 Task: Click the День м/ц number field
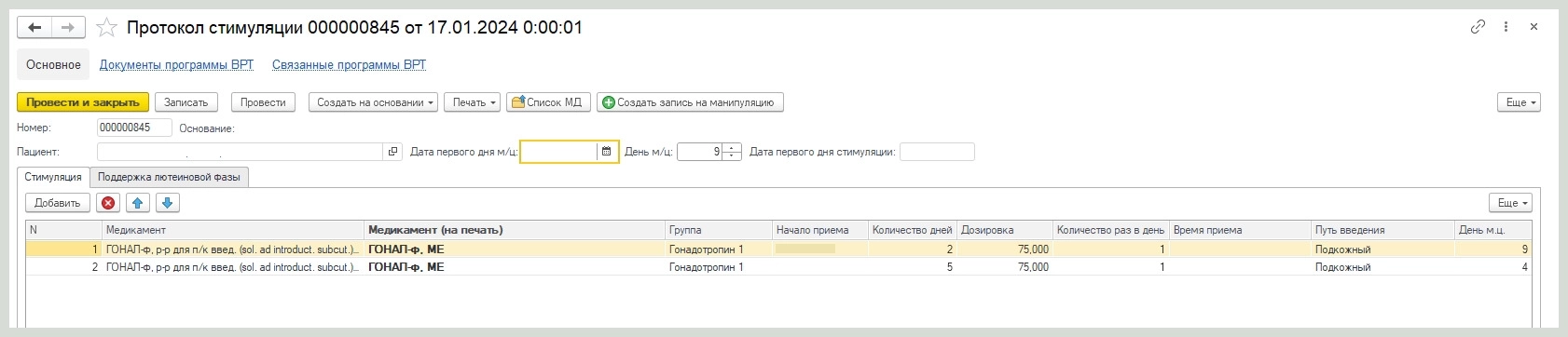[x=700, y=152]
